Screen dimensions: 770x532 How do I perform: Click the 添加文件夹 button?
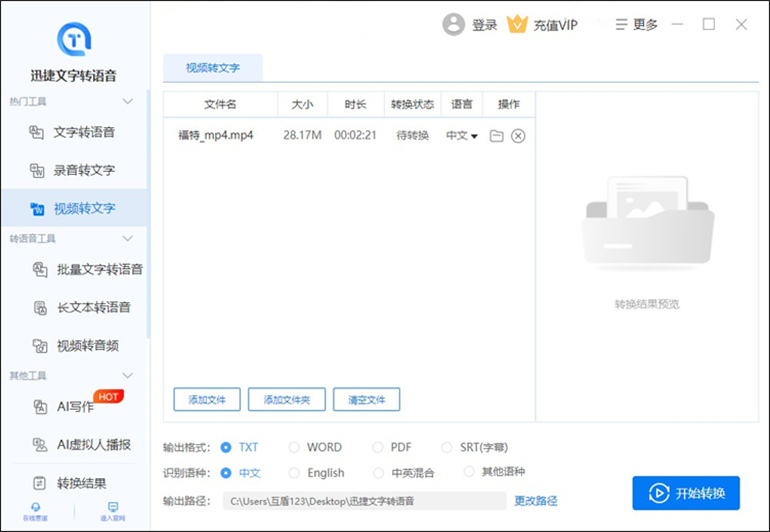287,399
